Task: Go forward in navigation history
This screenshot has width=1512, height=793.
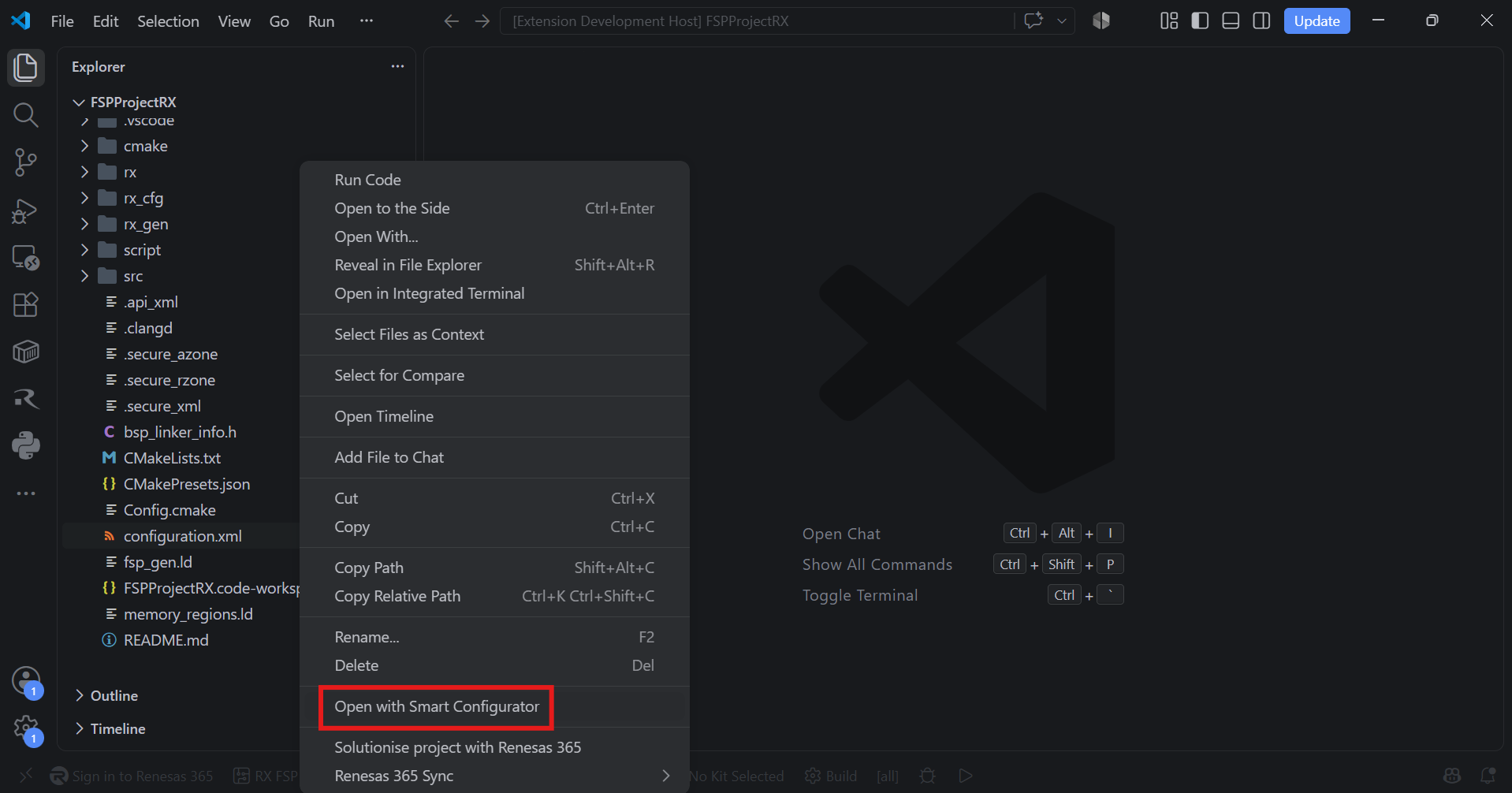Action: tap(482, 21)
